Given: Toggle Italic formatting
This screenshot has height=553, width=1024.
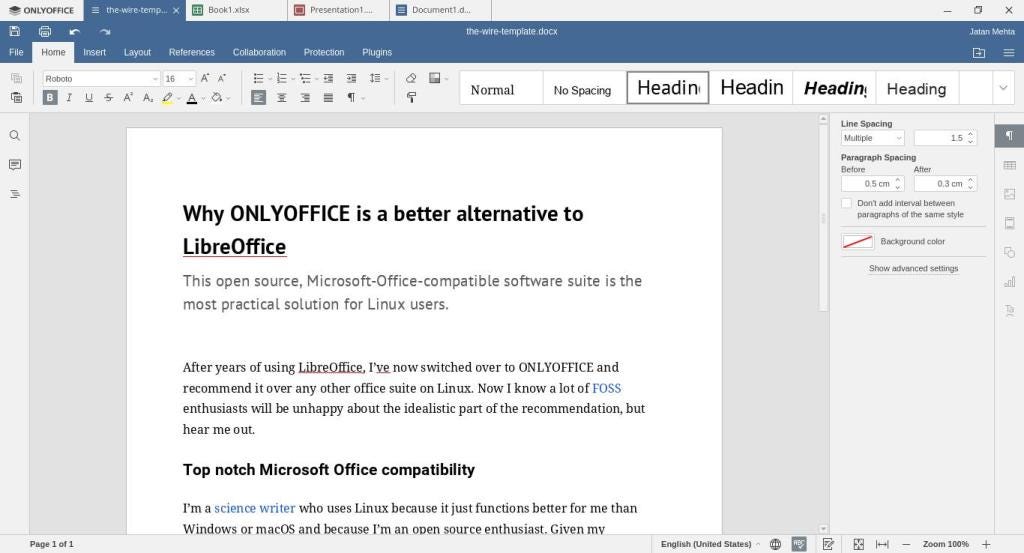Looking at the screenshot, I should point(69,98).
